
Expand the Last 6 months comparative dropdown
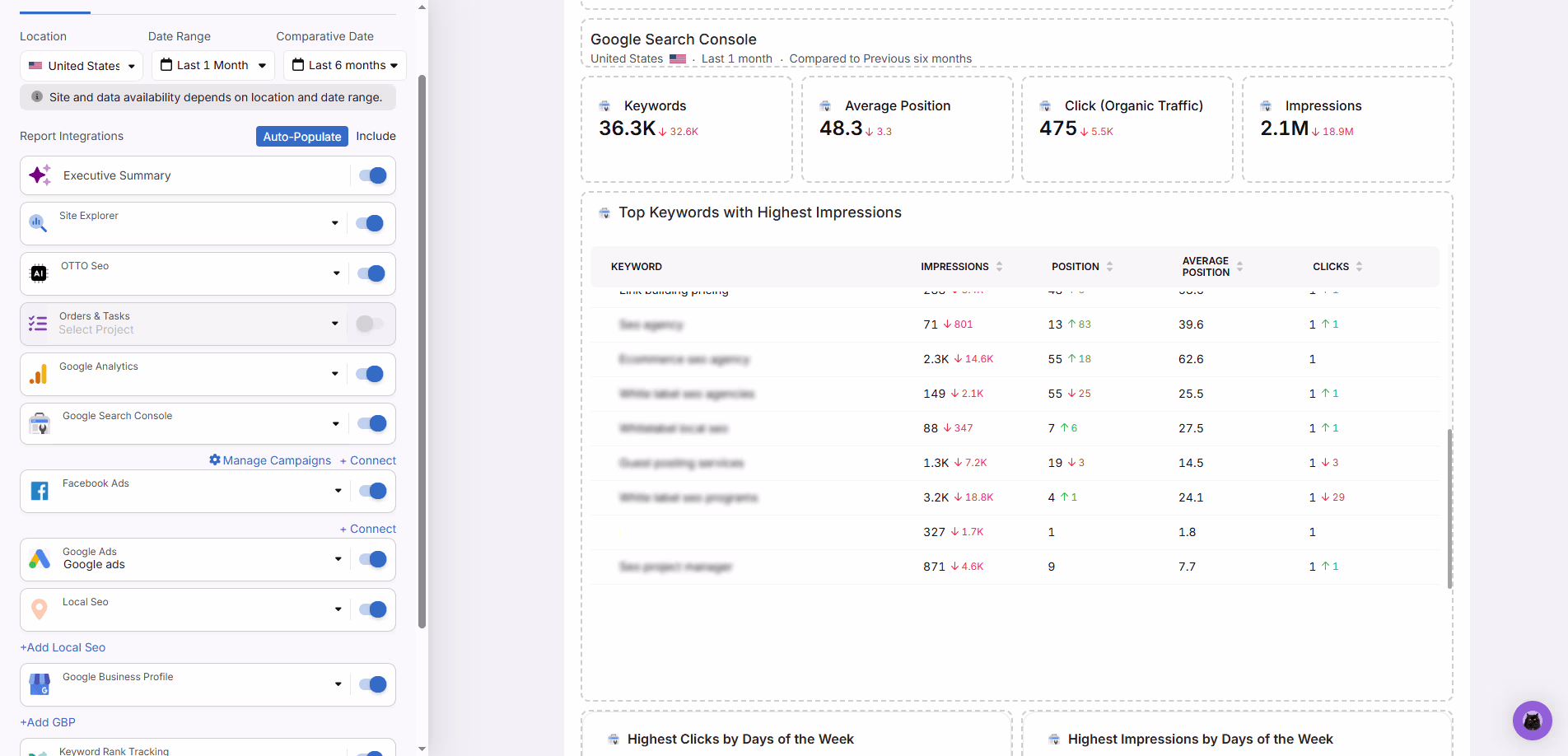point(345,66)
